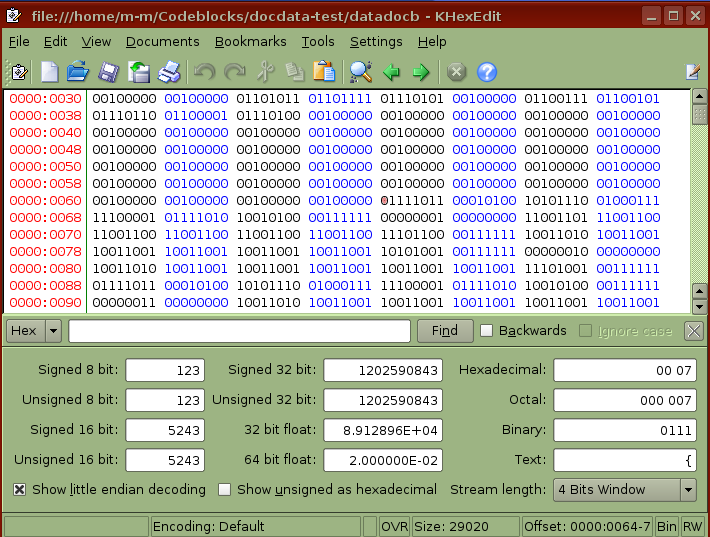Image resolution: width=710 pixels, height=537 pixels.
Task: Toggle RW mode in status bar
Action: [x=692, y=527]
